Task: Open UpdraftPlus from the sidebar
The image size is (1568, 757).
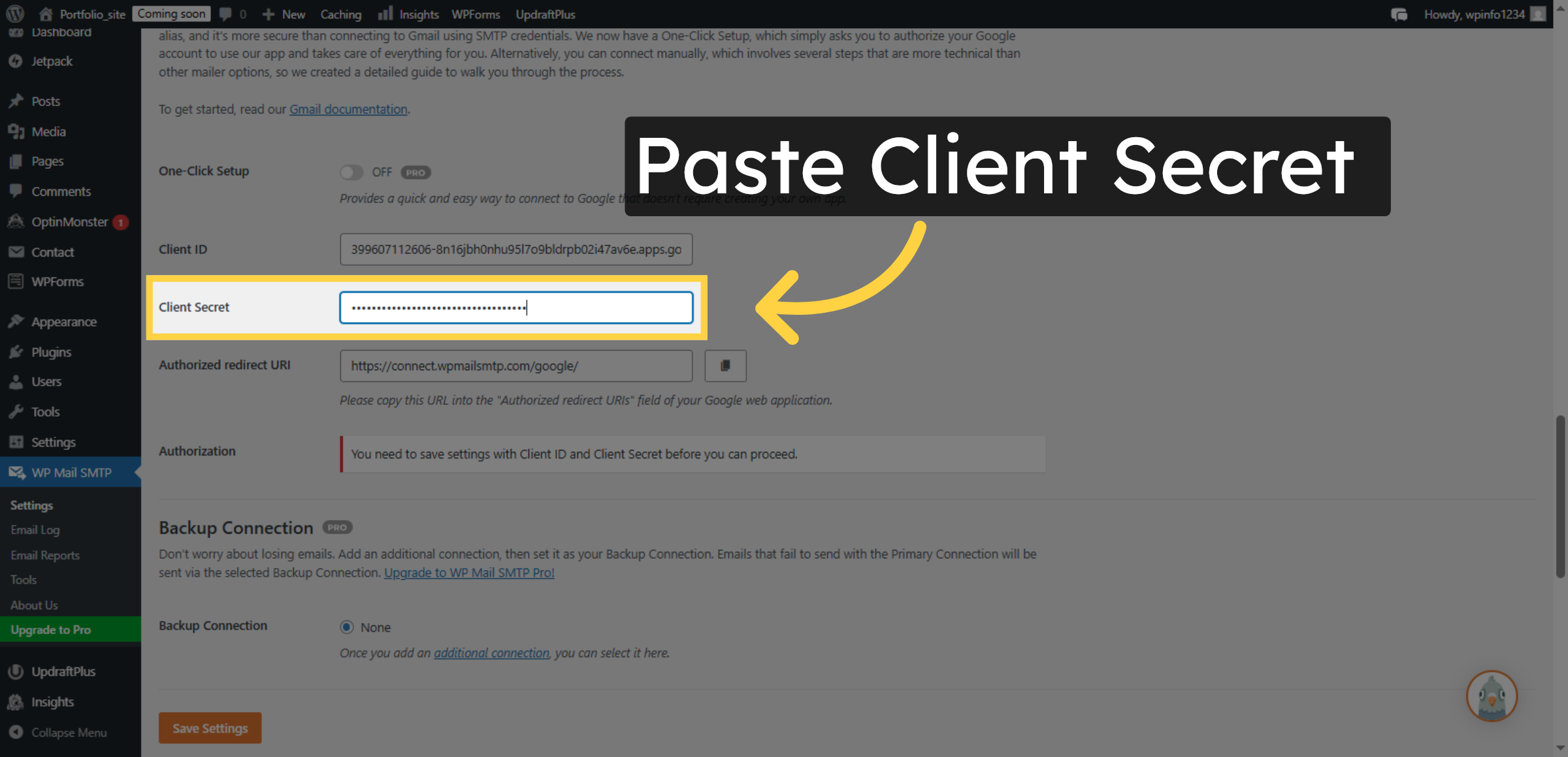Action: (x=63, y=671)
